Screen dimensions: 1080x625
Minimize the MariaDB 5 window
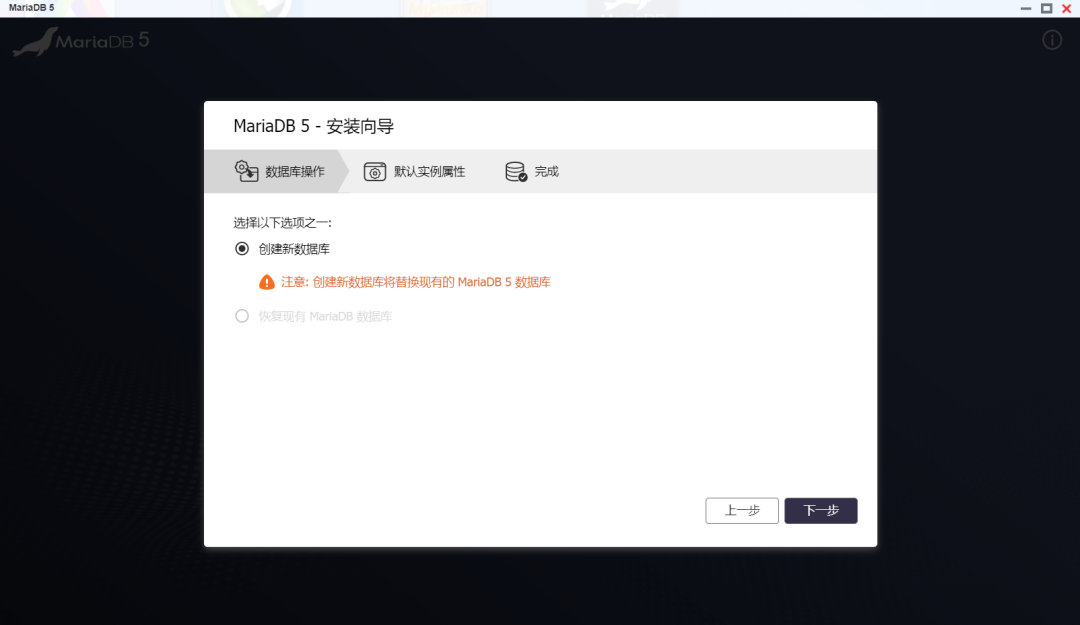click(1026, 8)
